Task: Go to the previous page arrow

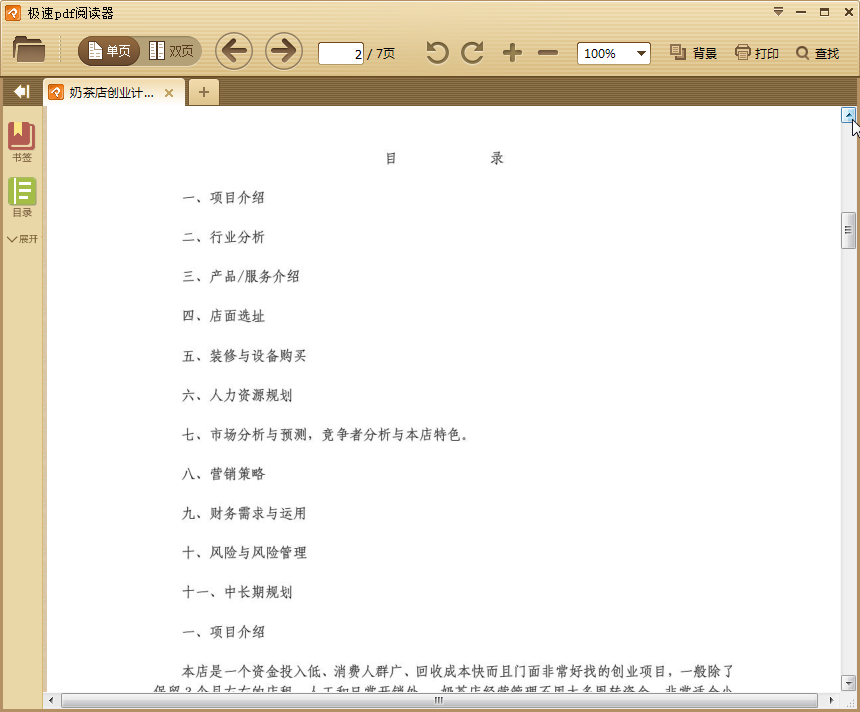Action: (x=234, y=51)
